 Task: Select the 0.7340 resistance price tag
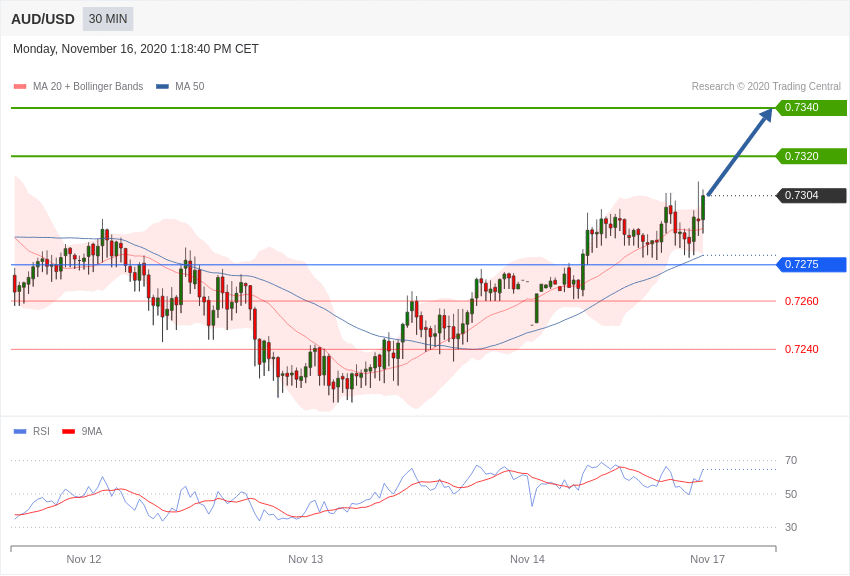click(x=812, y=107)
